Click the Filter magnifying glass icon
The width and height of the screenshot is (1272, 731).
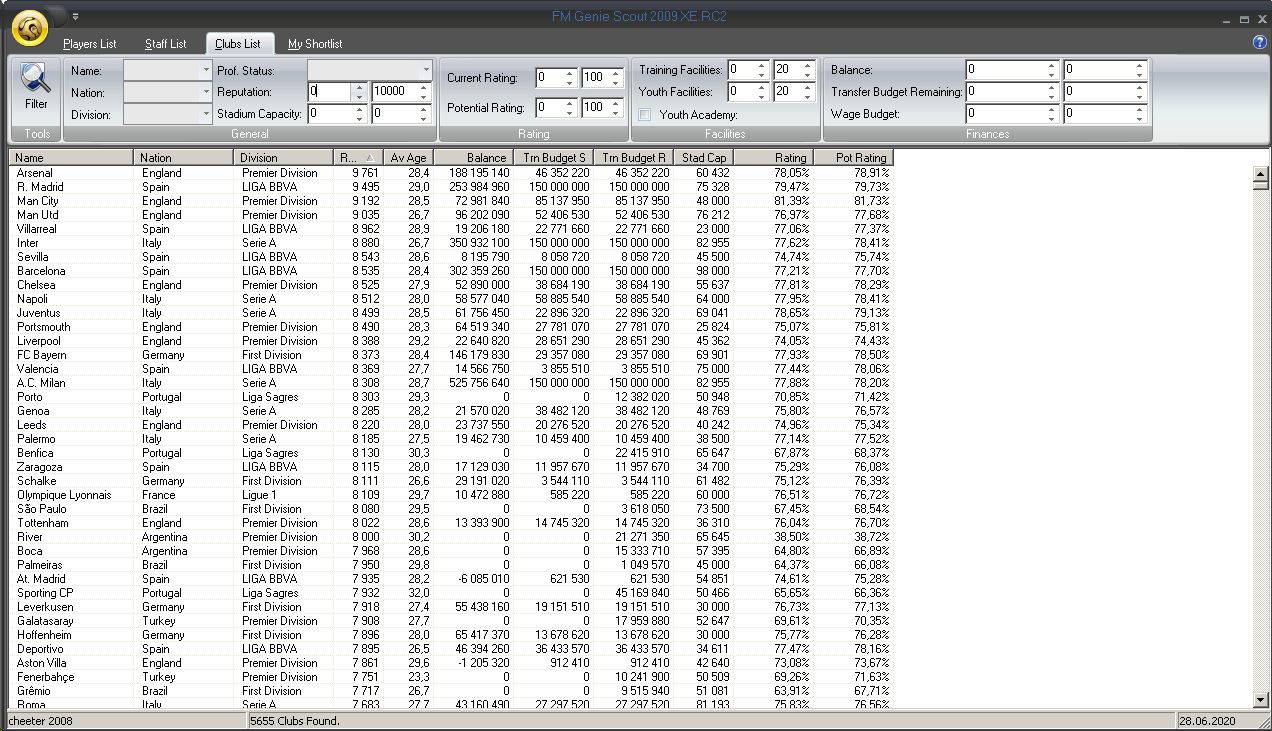[35, 84]
